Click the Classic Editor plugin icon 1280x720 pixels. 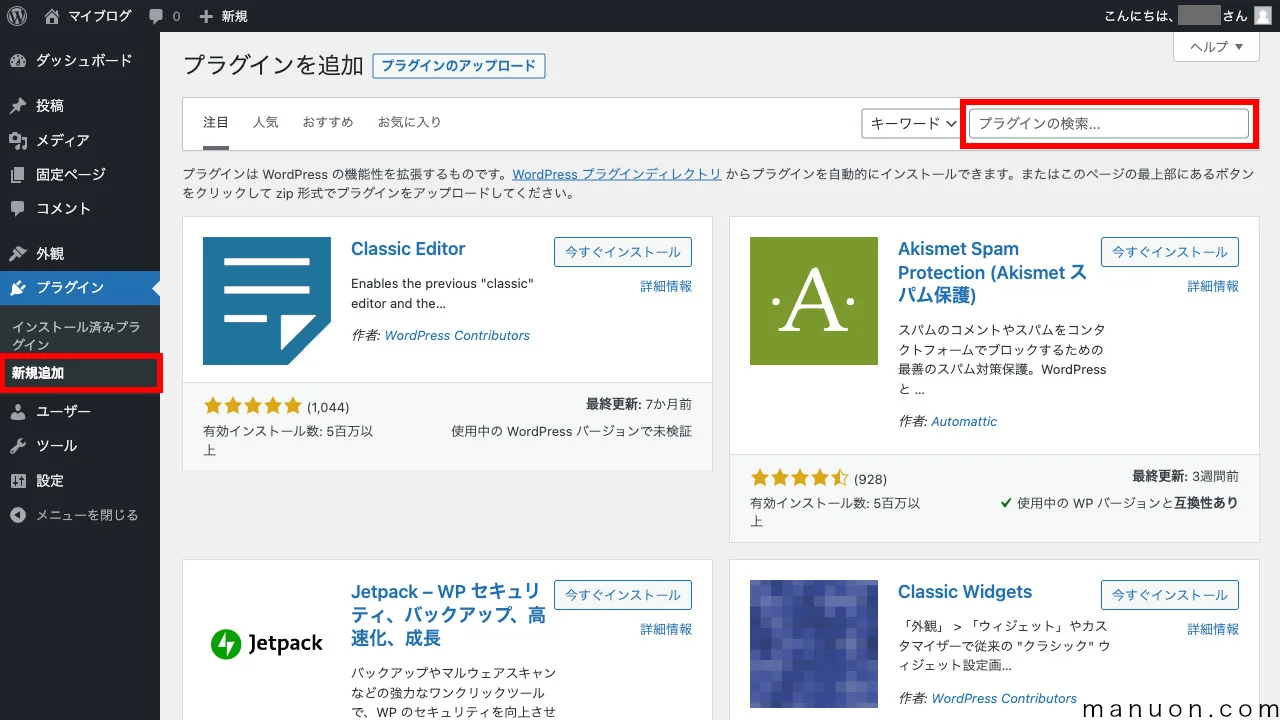click(x=267, y=301)
